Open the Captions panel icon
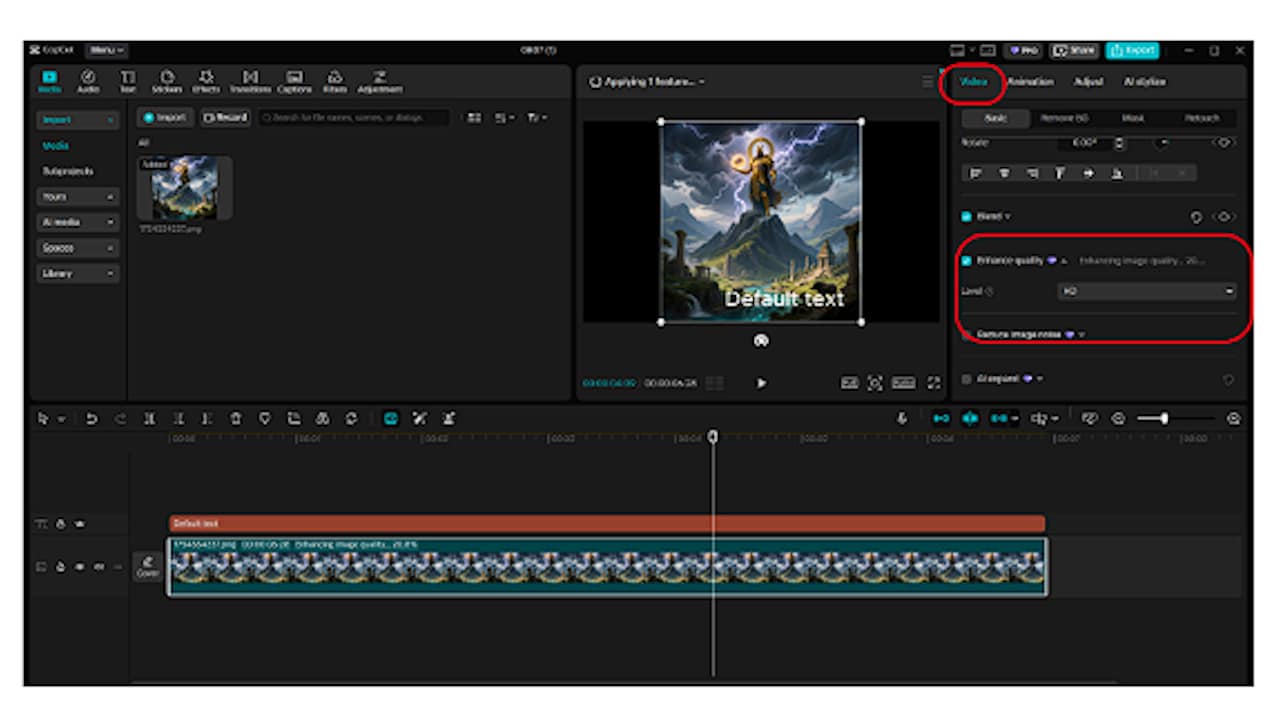Viewport: 1280px width, 720px height. (294, 81)
